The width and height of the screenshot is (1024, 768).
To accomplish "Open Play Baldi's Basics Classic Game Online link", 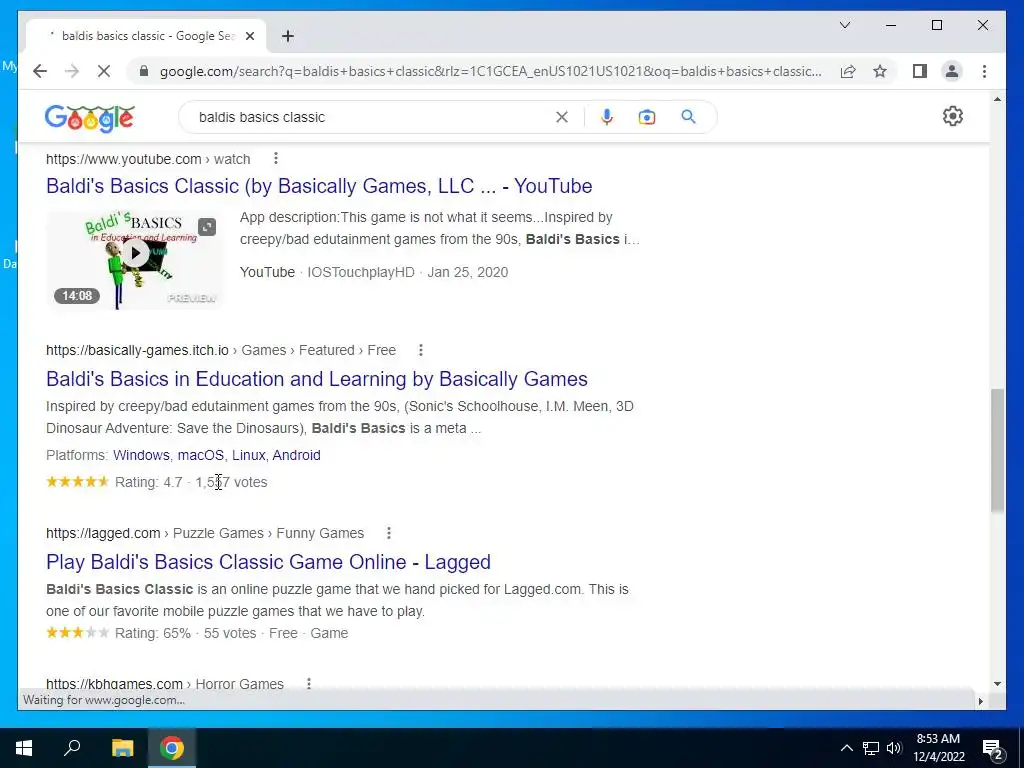I will [x=268, y=562].
